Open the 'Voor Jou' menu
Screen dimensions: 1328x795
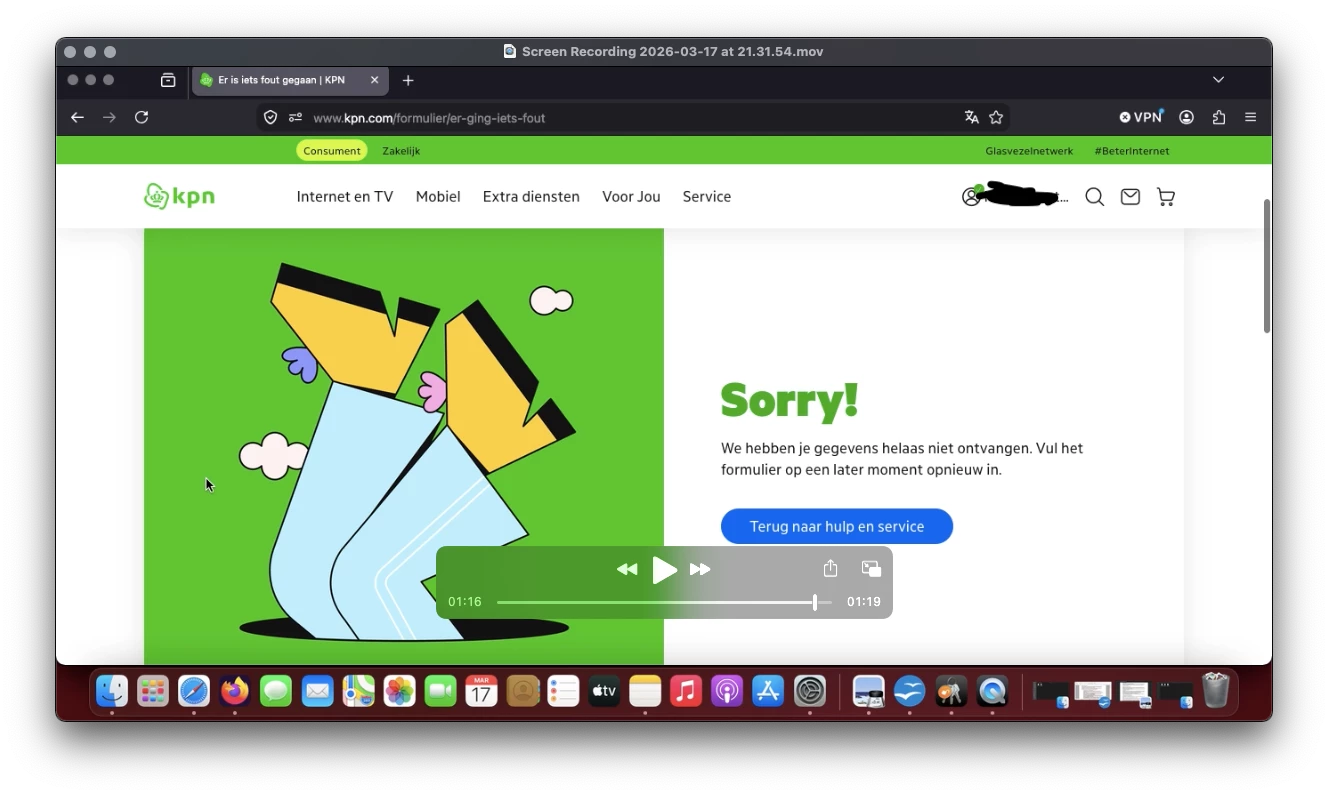pyautogui.click(x=631, y=197)
